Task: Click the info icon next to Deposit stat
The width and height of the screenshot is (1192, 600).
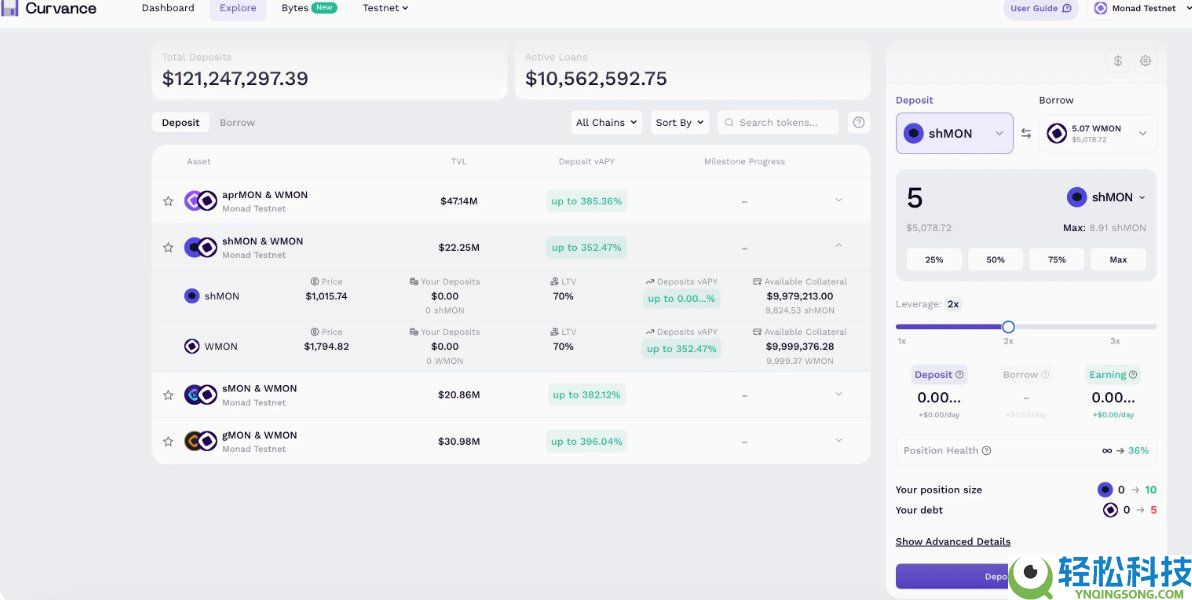Action: pyautogui.click(x=960, y=375)
